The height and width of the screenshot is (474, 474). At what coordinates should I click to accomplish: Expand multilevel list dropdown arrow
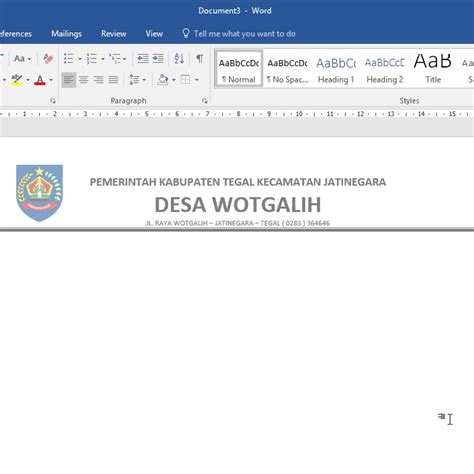[125, 59]
